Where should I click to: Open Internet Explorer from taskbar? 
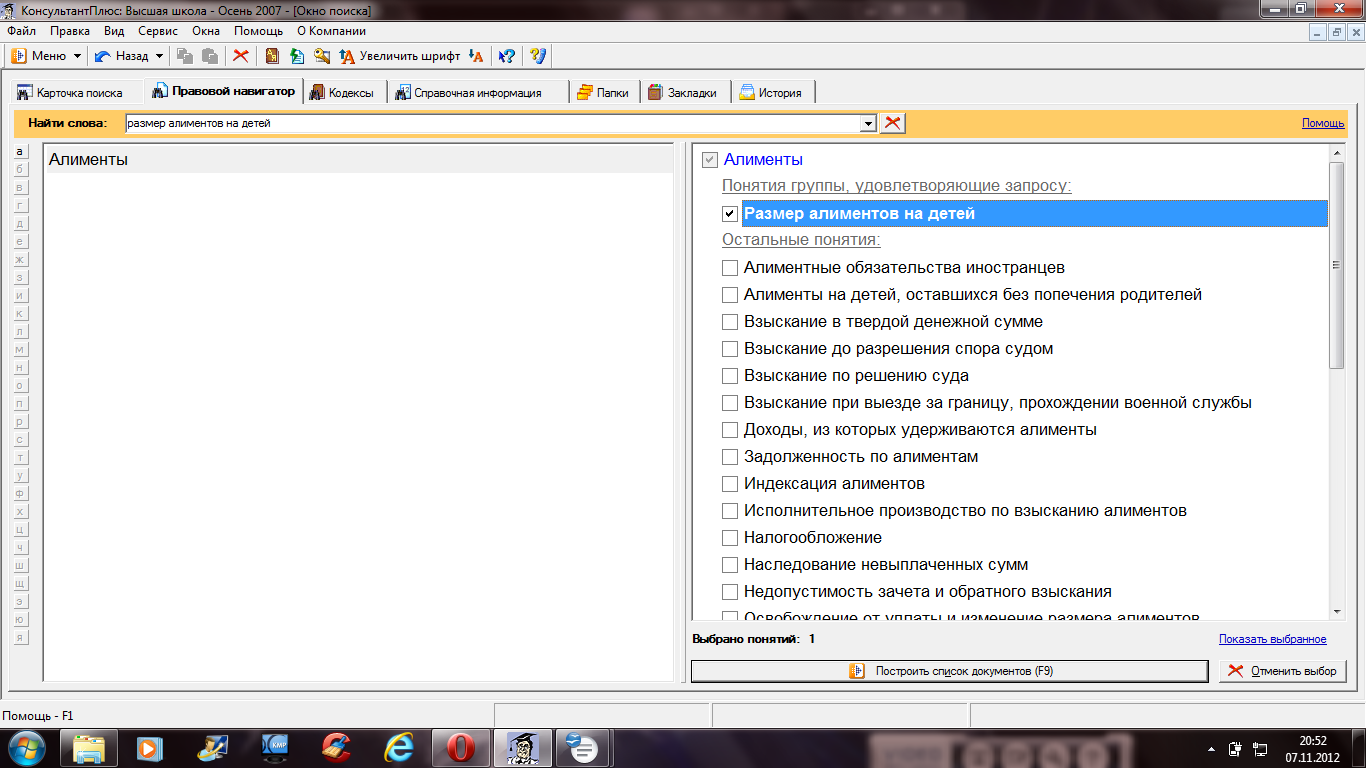(398, 747)
